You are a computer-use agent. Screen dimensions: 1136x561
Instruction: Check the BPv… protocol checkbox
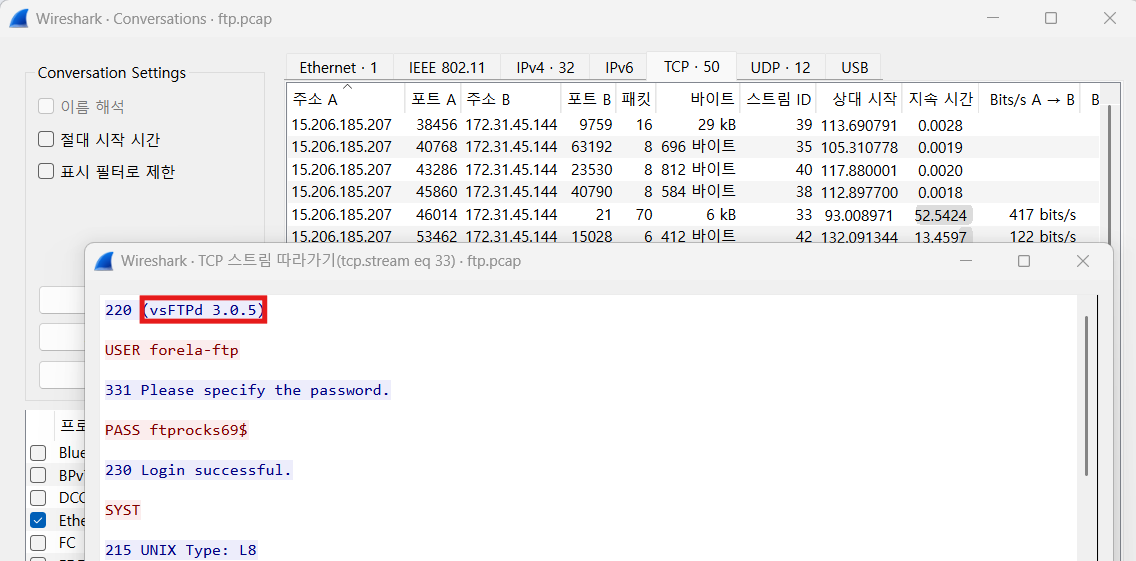[x=38, y=475]
